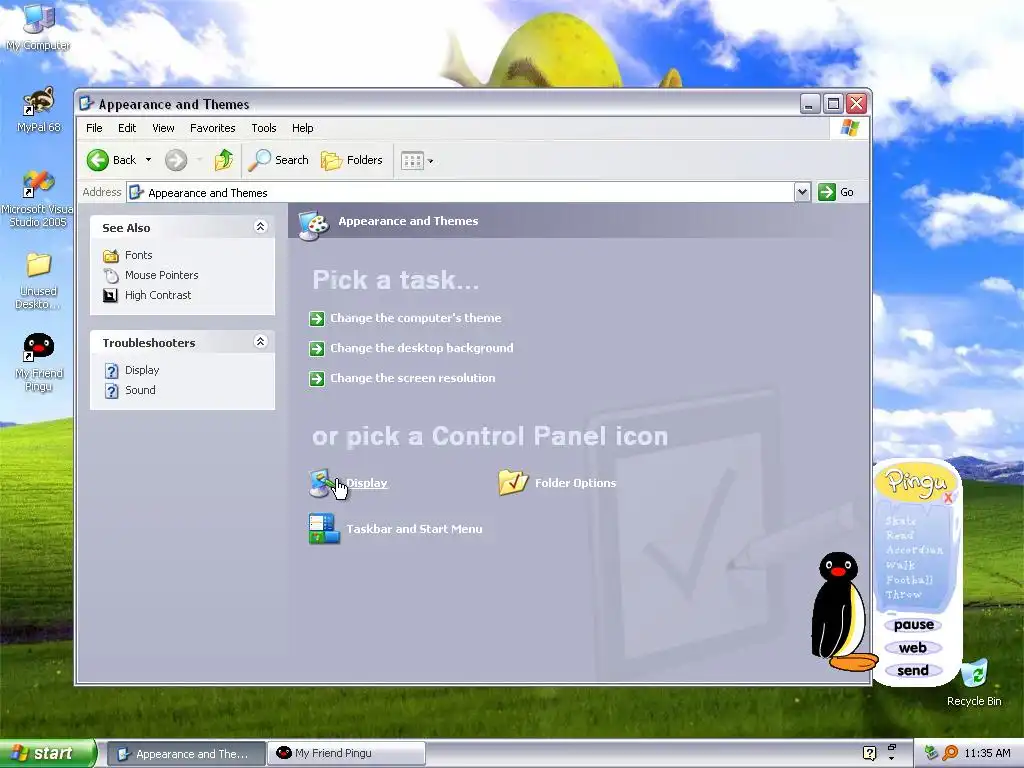Screen dimensions: 1024x768
Task: Choose Read in Pingu widget
Action: 900,536
